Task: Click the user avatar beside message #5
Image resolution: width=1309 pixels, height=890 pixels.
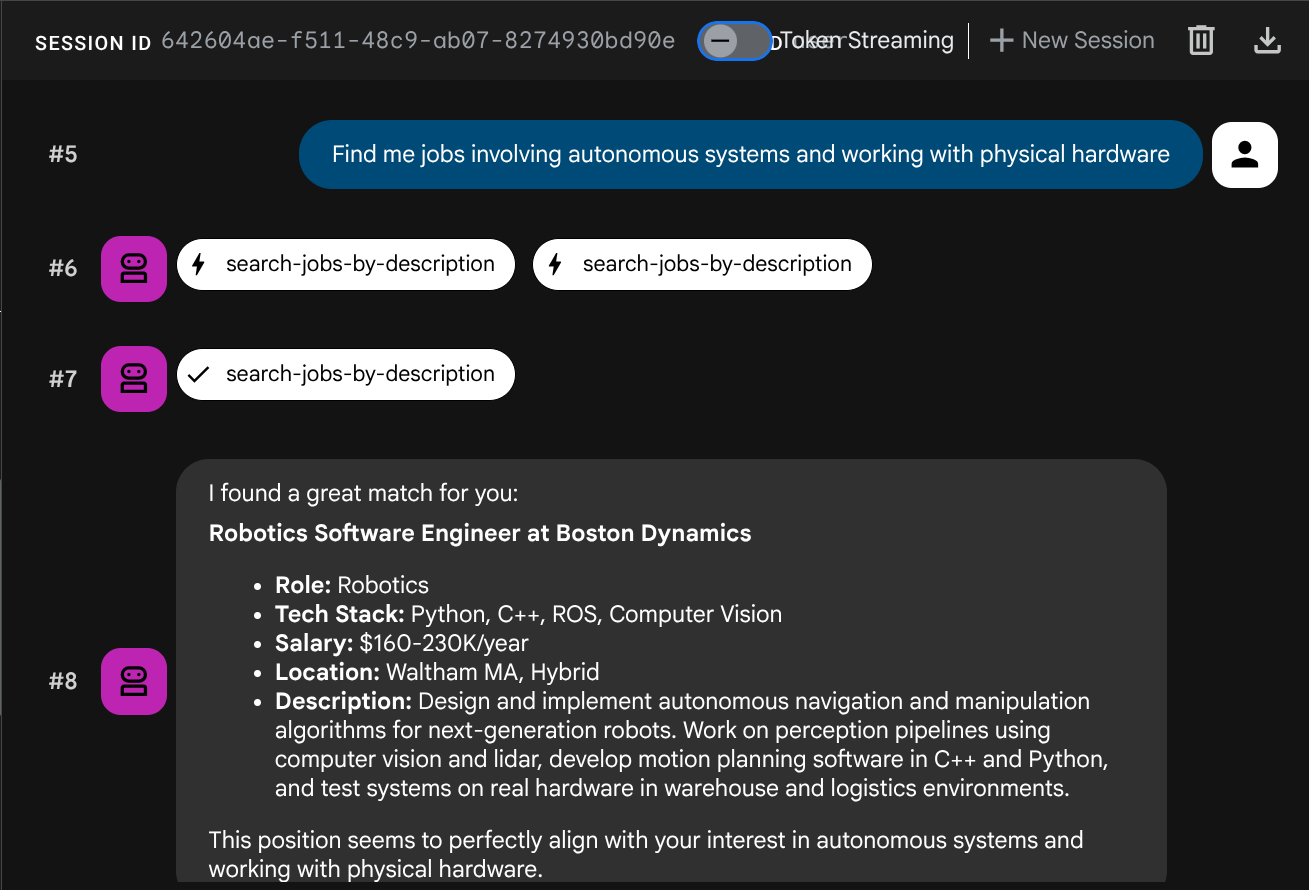Action: (x=1244, y=155)
